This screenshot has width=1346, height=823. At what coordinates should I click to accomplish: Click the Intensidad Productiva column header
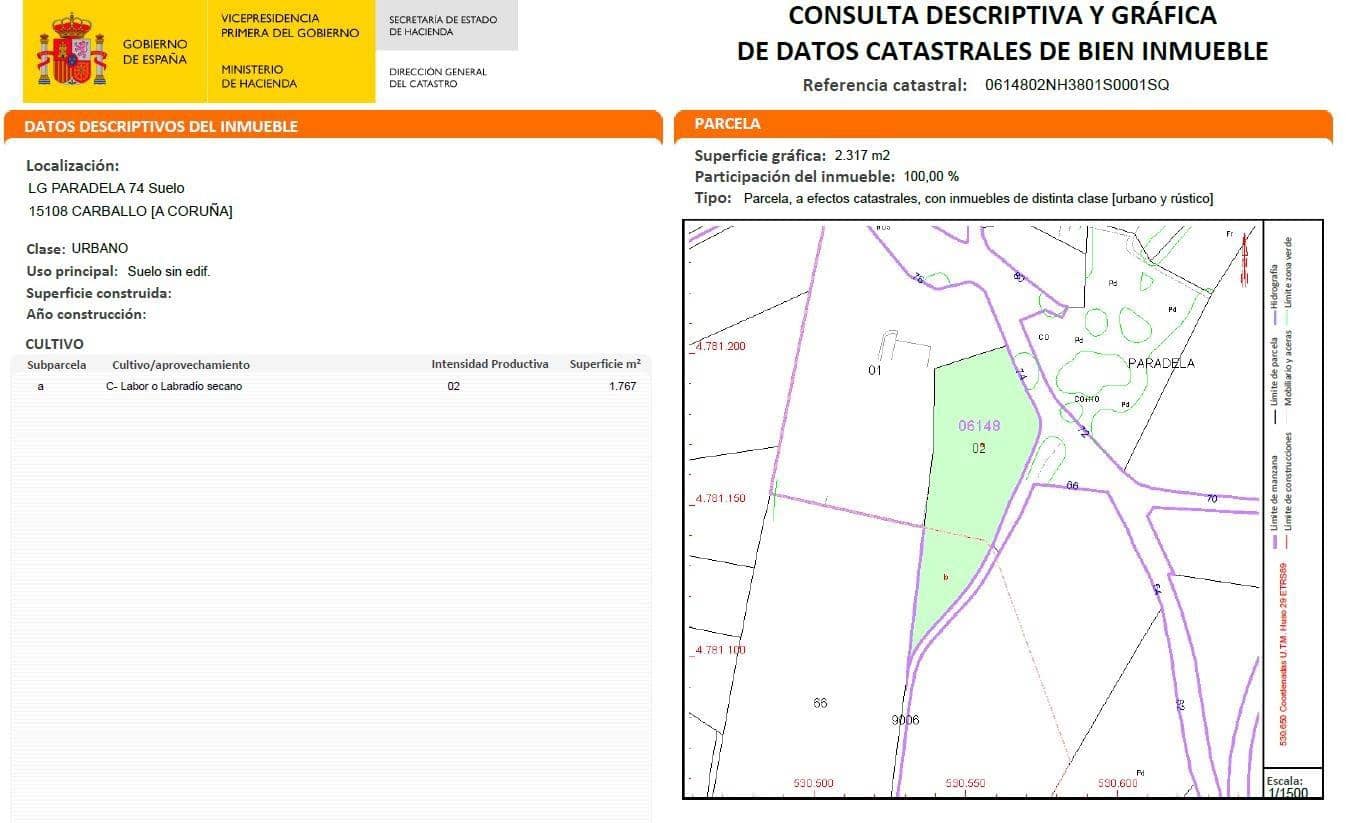(488, 364)
